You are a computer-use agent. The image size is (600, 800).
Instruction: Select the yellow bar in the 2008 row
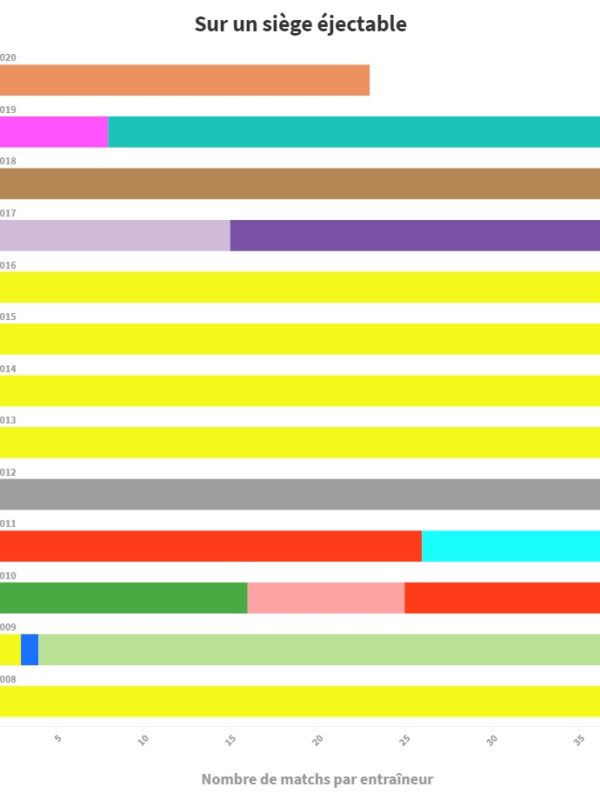click(x=300, y=701)
